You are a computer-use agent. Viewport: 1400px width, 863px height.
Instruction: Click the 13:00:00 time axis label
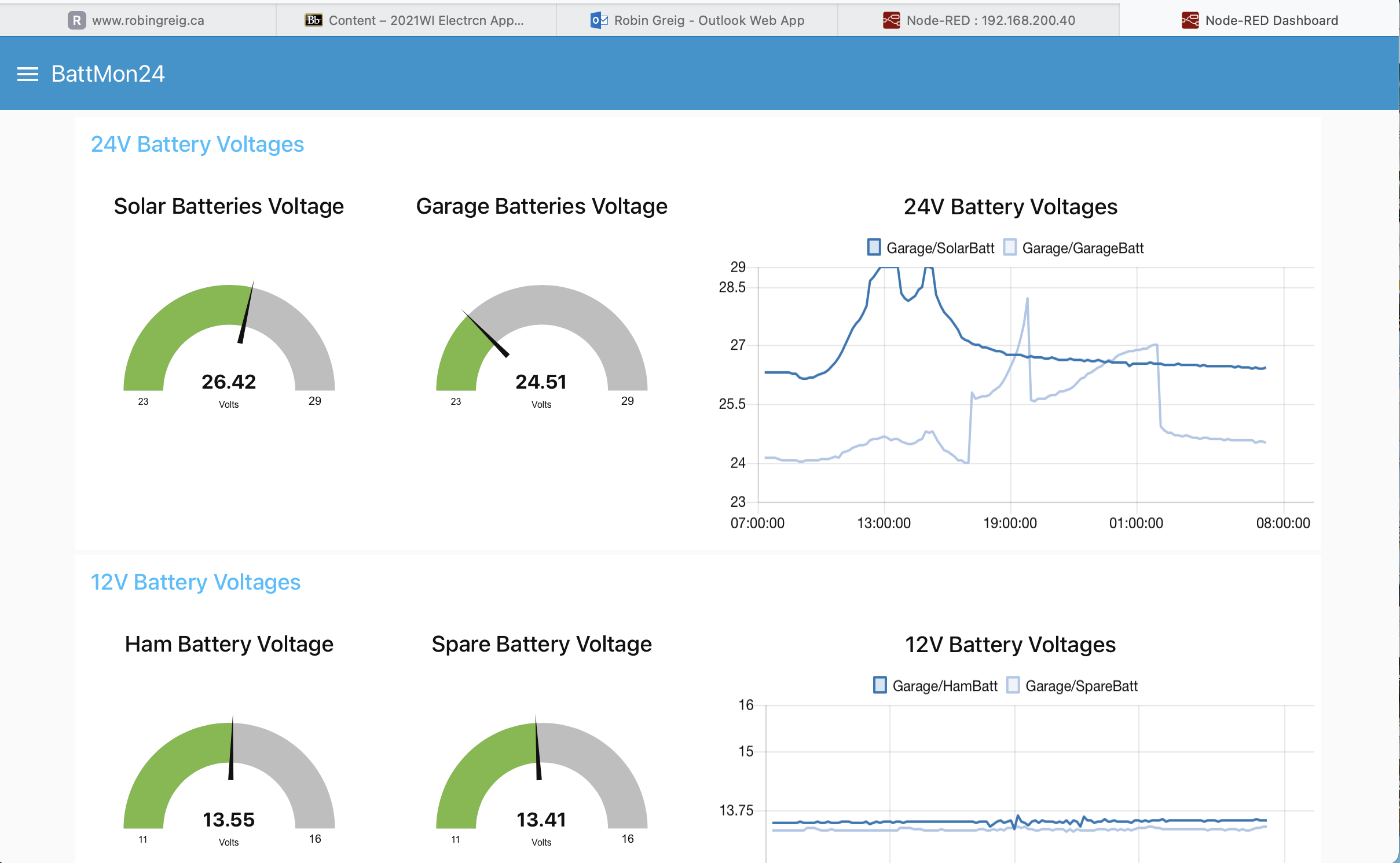tap(884, 523)
